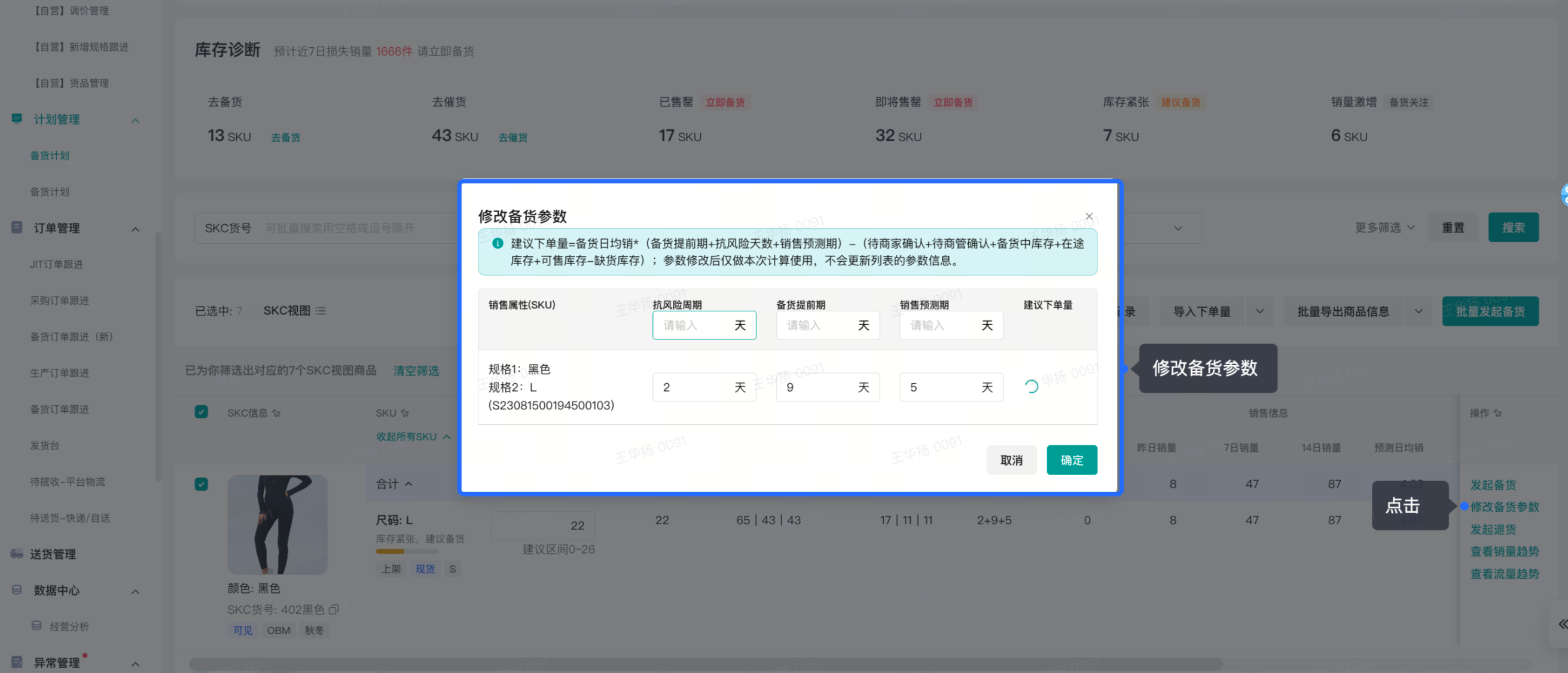Collapse the 订单管理 sidebar section

(x=135, y=229)
